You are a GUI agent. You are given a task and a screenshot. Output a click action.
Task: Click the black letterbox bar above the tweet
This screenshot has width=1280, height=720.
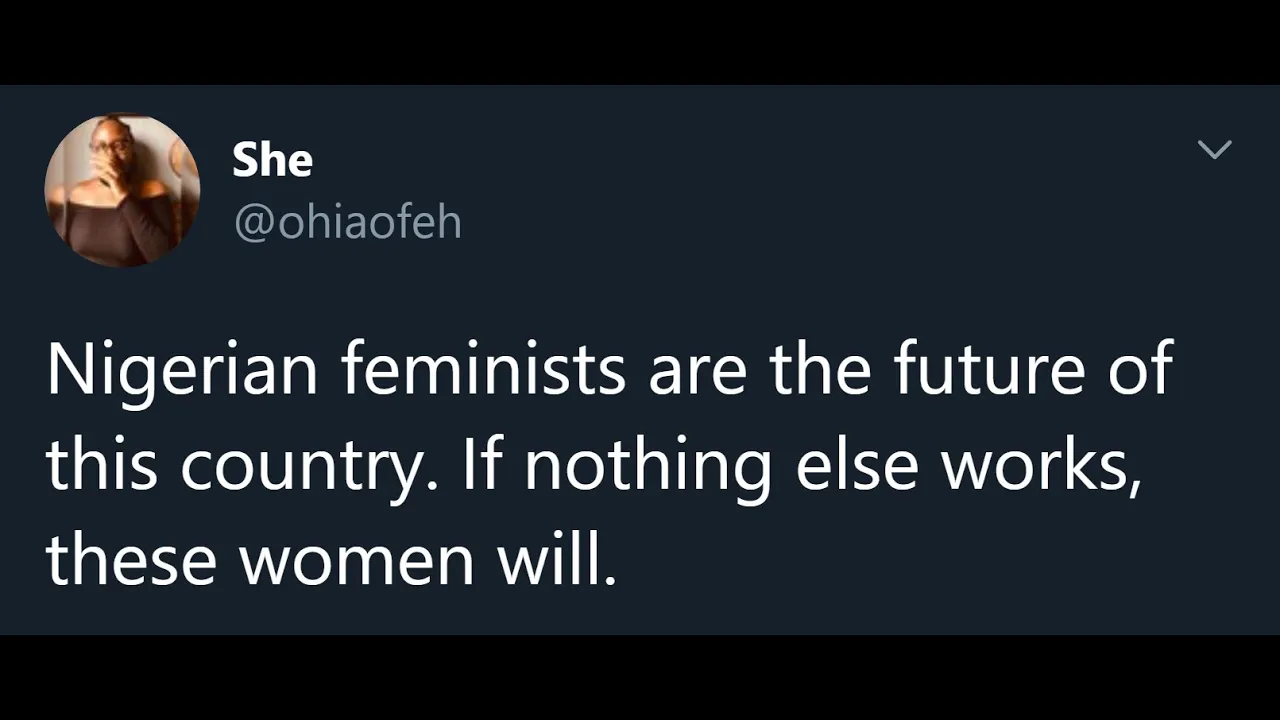[640, 42]
